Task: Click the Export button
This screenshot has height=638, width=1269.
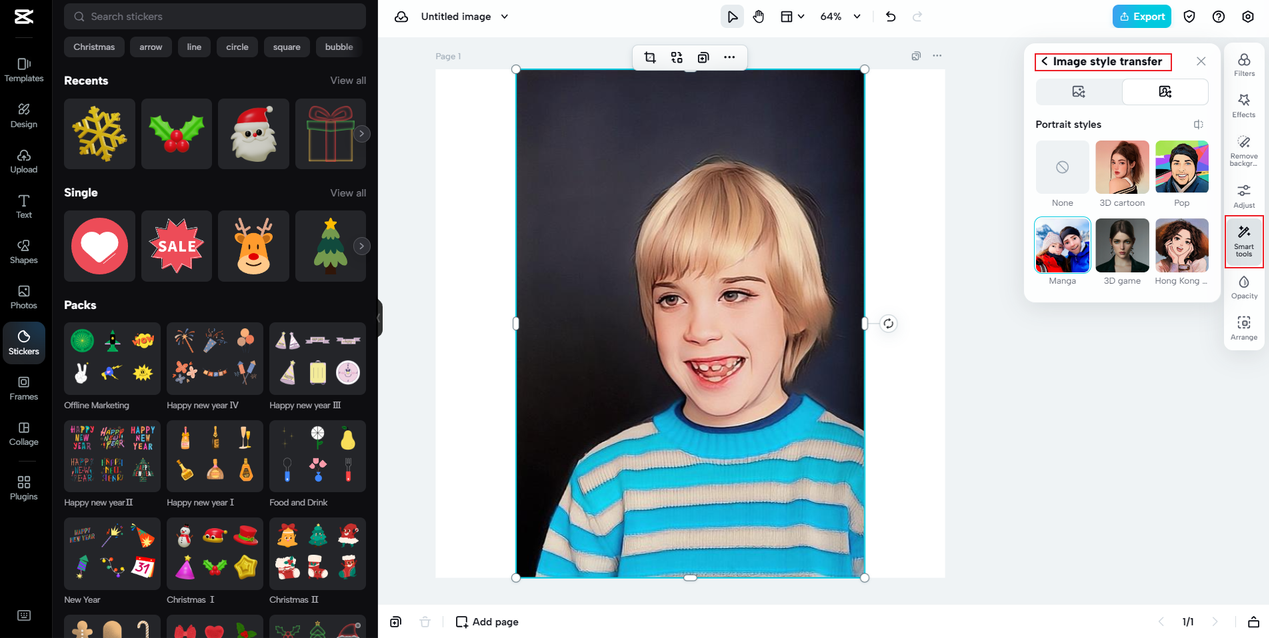Action: [1141, 17]
